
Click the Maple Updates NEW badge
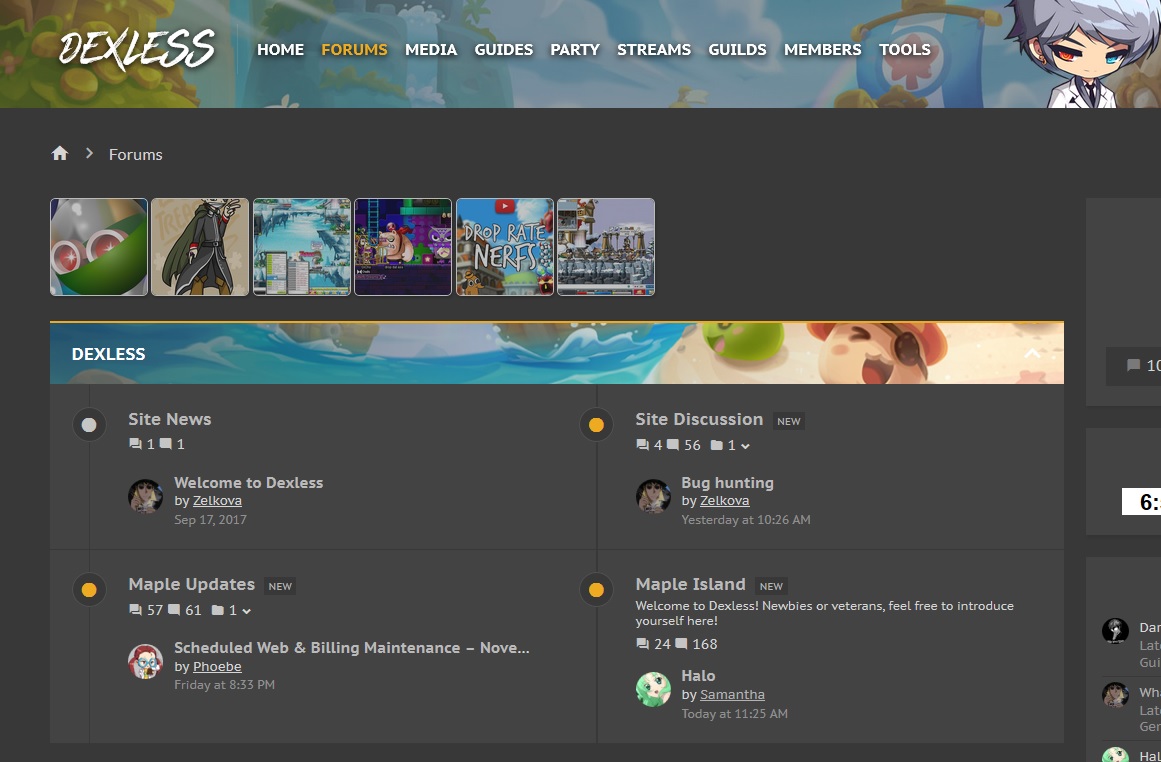coord(280,586)
